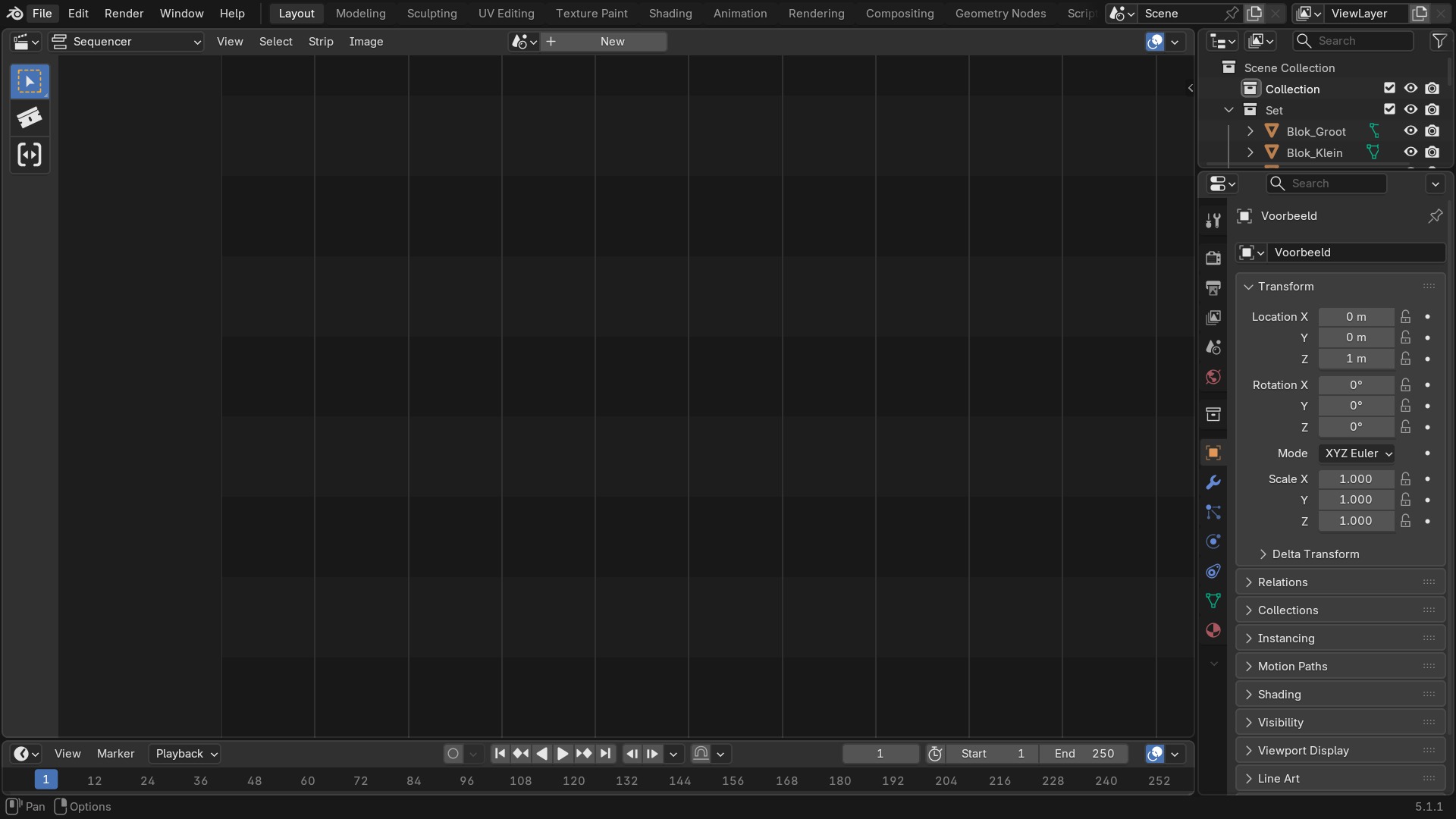Open the Physics properties tab
Viewport: 1456px width, 819px height.
coord(1213,541)
